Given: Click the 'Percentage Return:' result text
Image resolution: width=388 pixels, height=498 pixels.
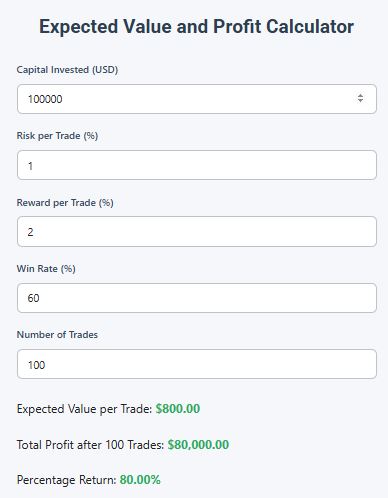Looking at the screenshot, I should click(66, 480).
